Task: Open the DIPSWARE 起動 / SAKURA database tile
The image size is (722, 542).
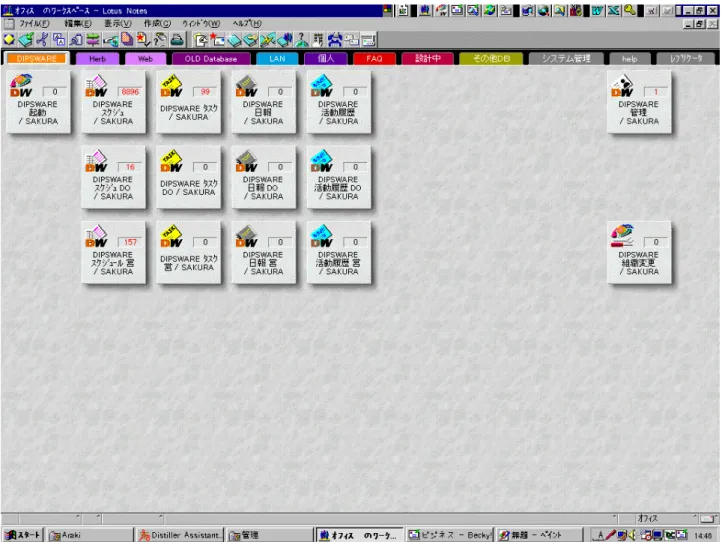Action: tap(38, 102)
